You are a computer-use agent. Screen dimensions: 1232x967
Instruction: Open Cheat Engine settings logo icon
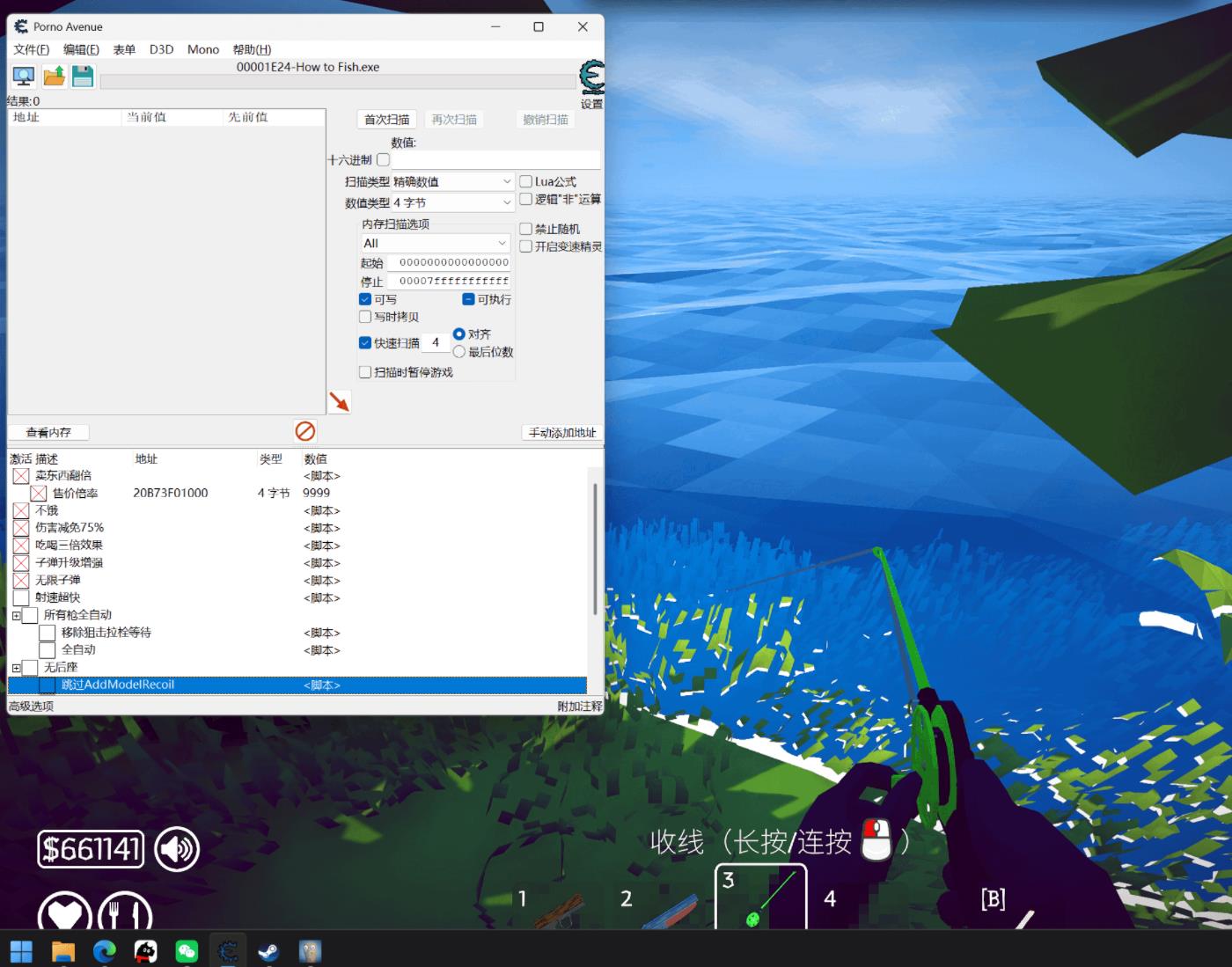point(592,77)
